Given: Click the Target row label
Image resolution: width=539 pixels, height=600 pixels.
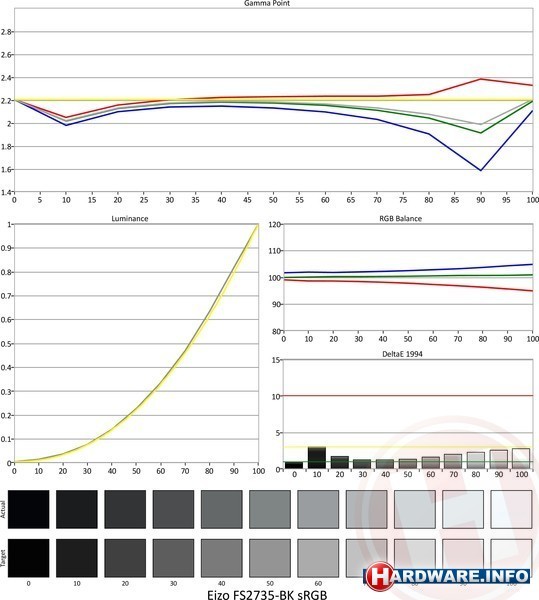Looking at the screenshot, I should click(x=3, y=558).
